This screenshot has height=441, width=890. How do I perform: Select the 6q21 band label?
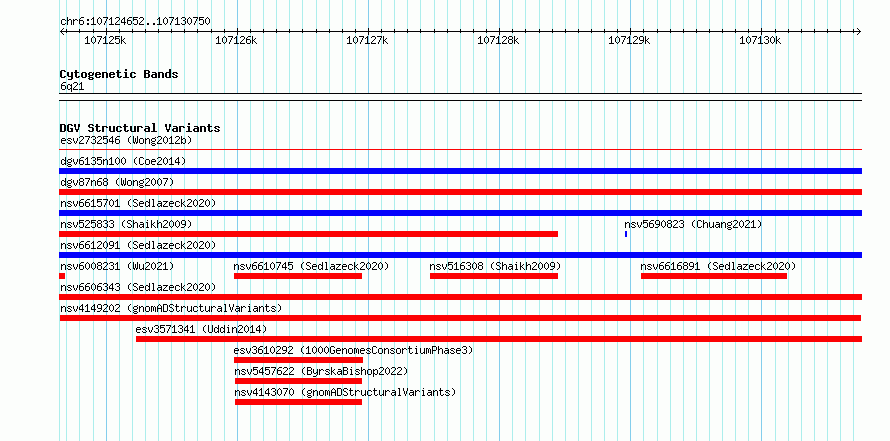(72, 86)
